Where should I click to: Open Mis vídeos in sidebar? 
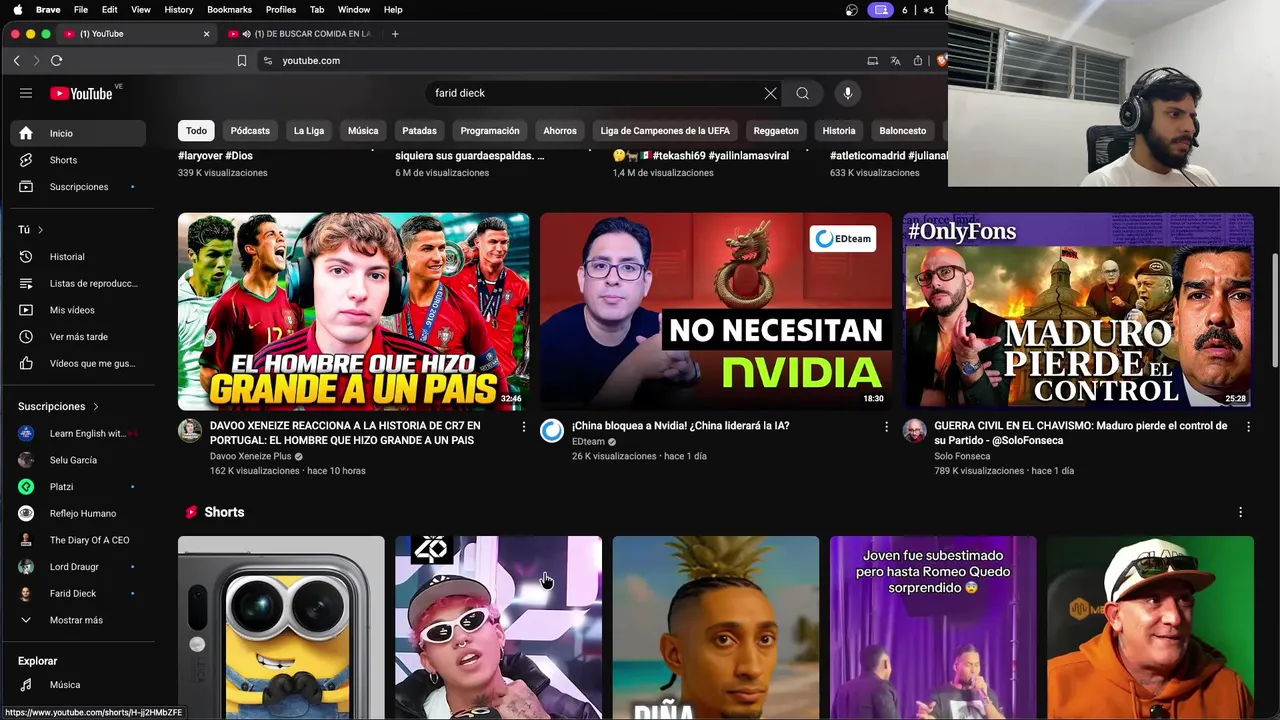coord(78,310)
